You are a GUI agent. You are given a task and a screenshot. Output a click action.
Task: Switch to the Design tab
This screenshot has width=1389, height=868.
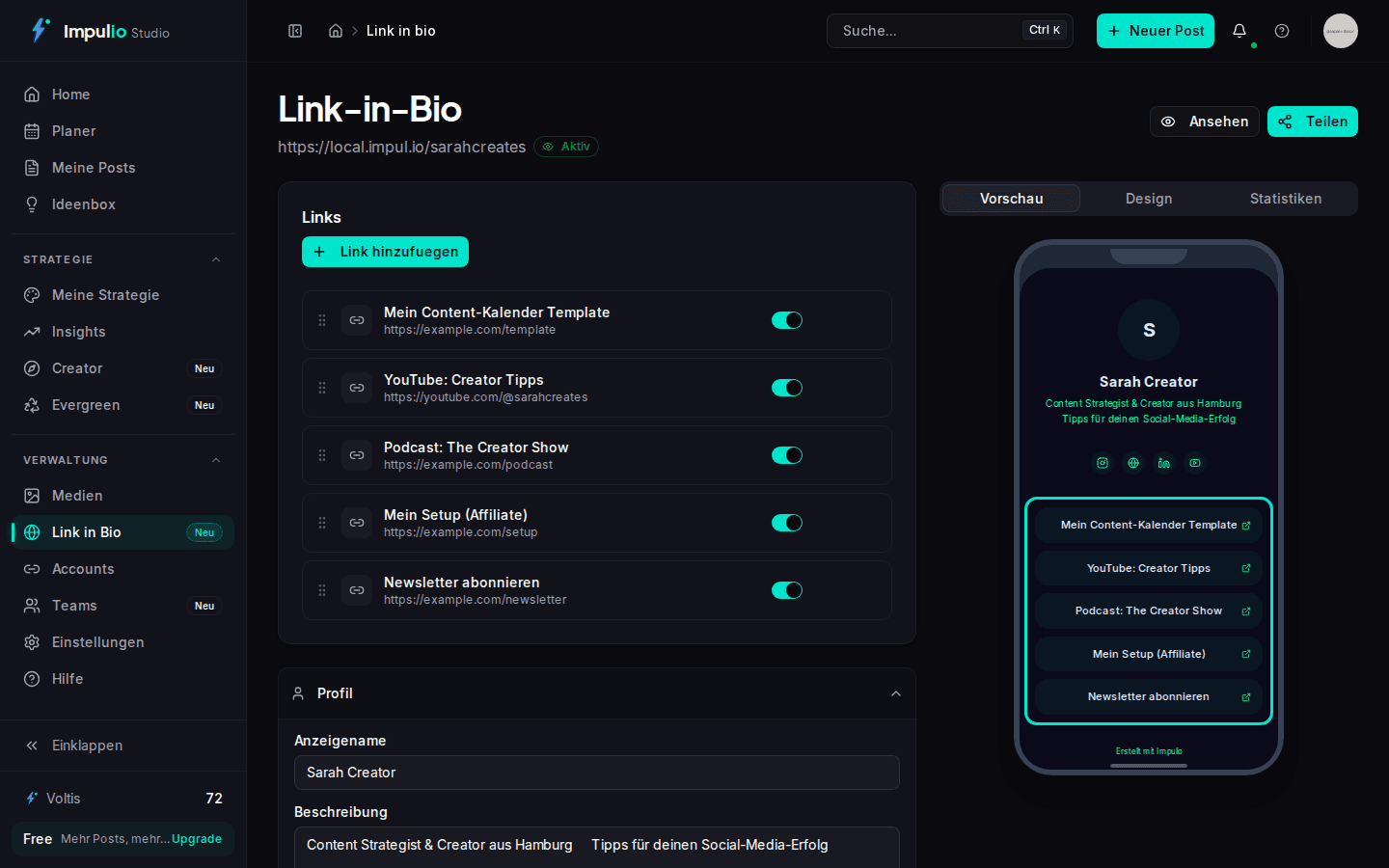[1149, 199]
